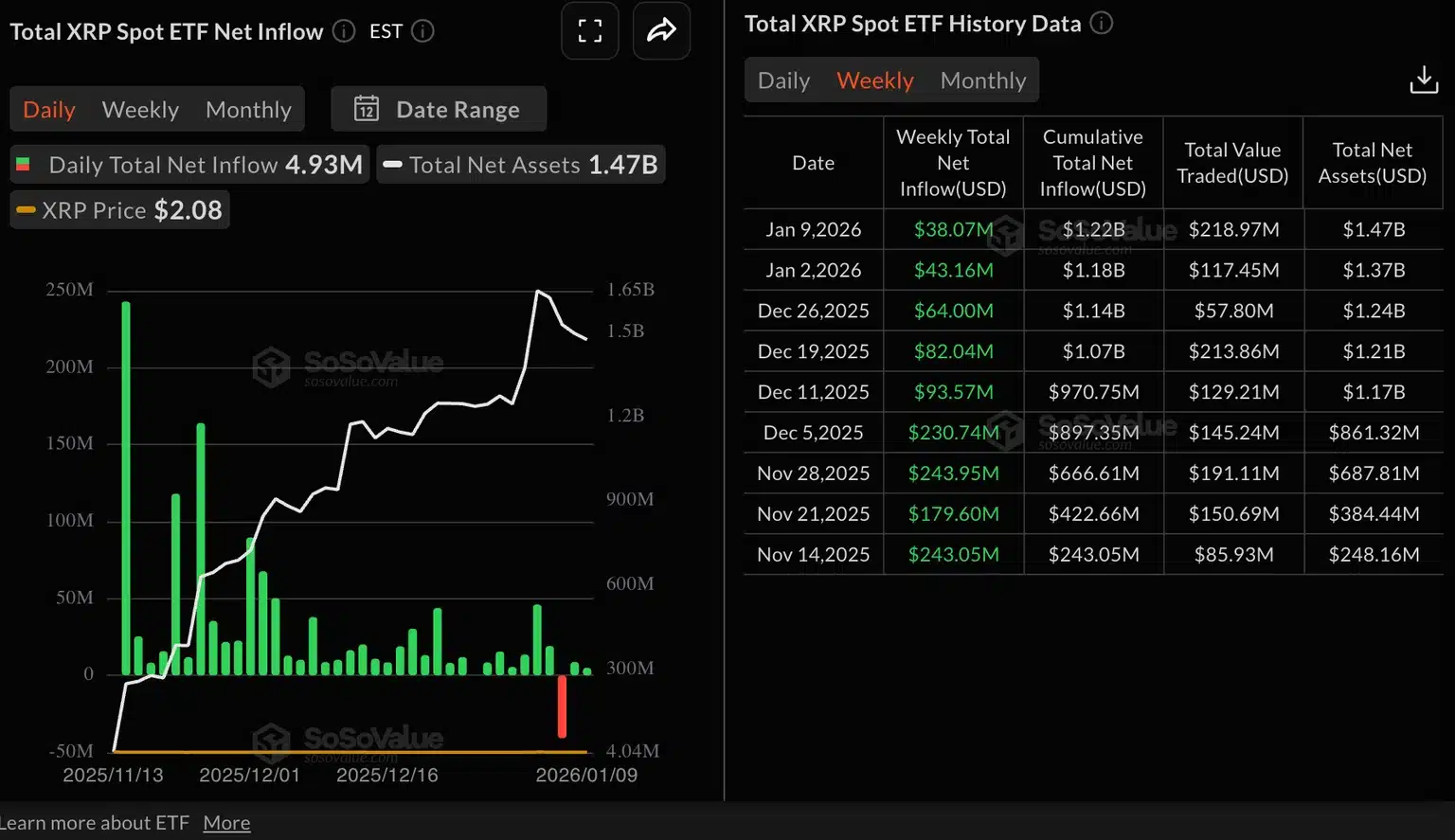This screenshot has width=1455, height=840.
Task: Click the More link at the bottom
Action: (x=226, y=822)
